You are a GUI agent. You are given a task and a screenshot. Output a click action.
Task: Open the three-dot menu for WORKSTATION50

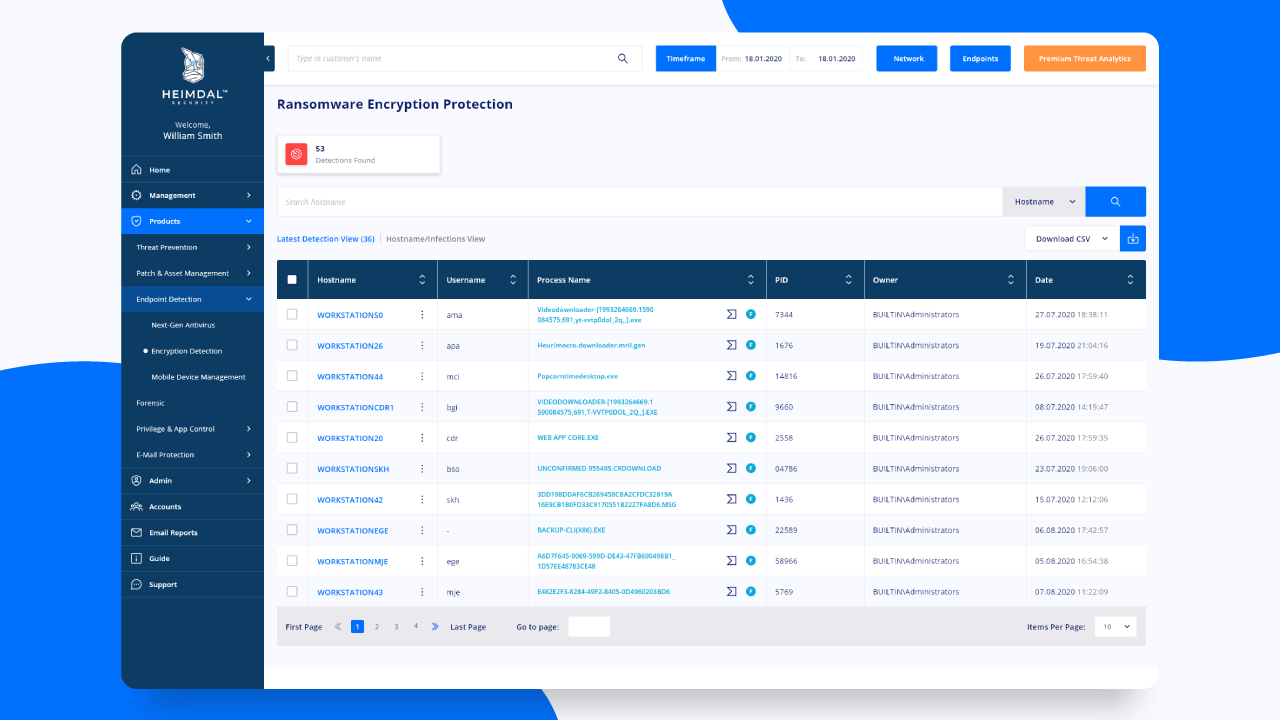click(x=422, y=315)
